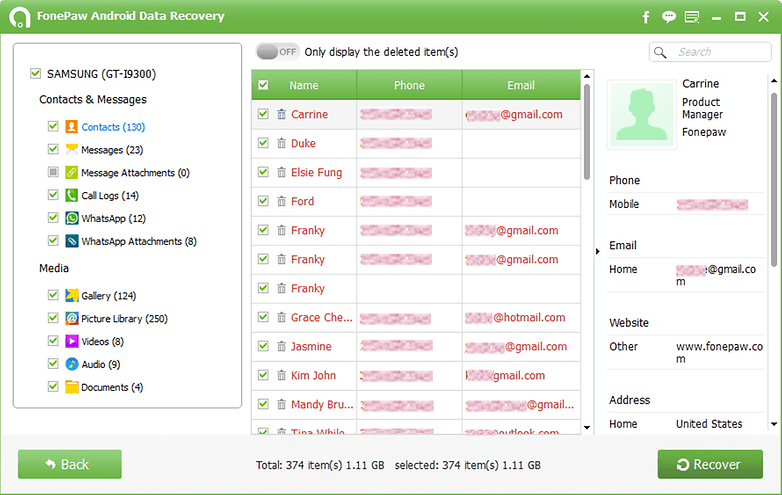Click the WhatsApp Attachments icon
This screenshot has height=495, width=782.
[x=72, y=241]
